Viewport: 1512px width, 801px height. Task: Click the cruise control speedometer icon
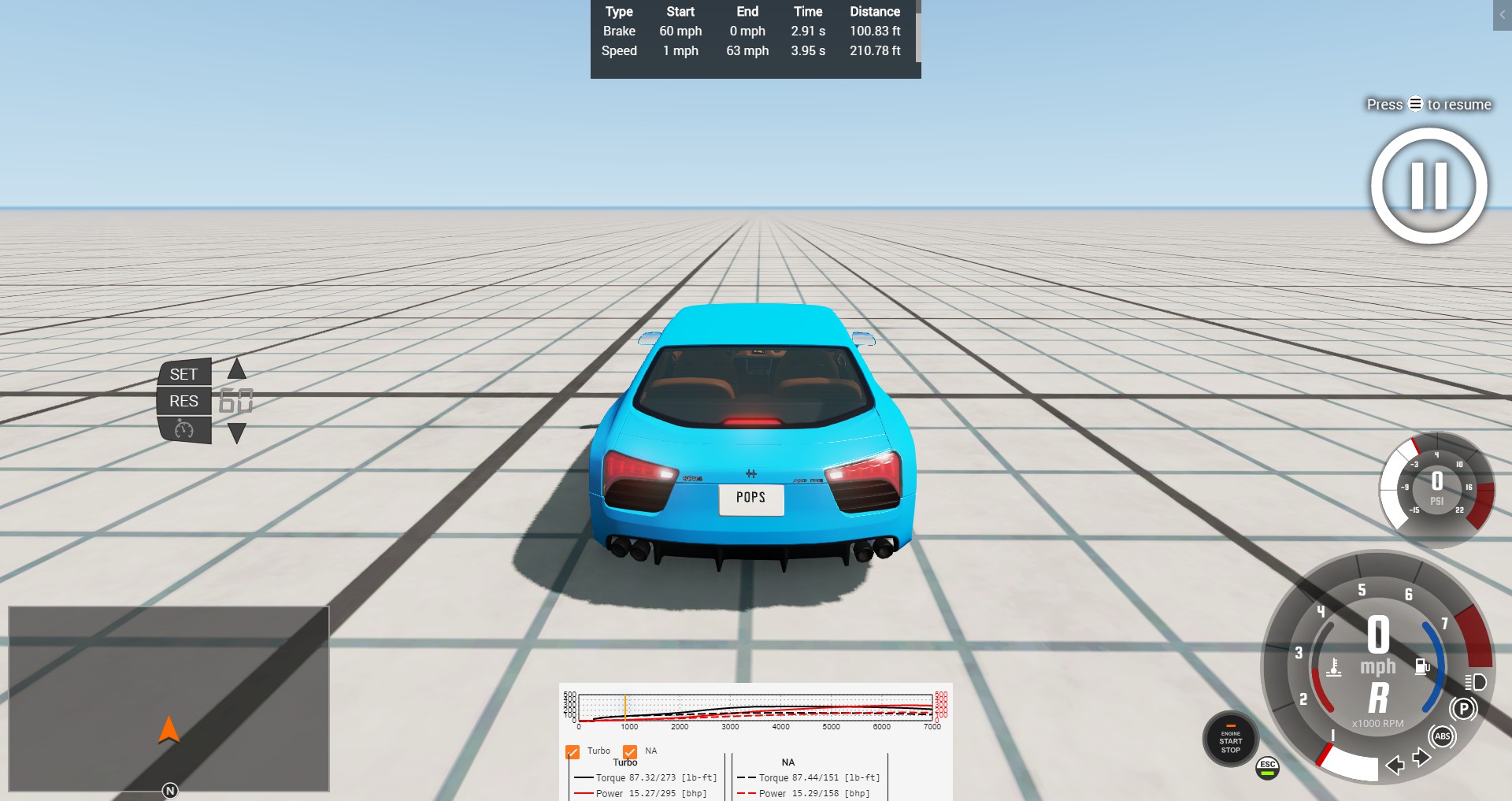tap(184, 429)
